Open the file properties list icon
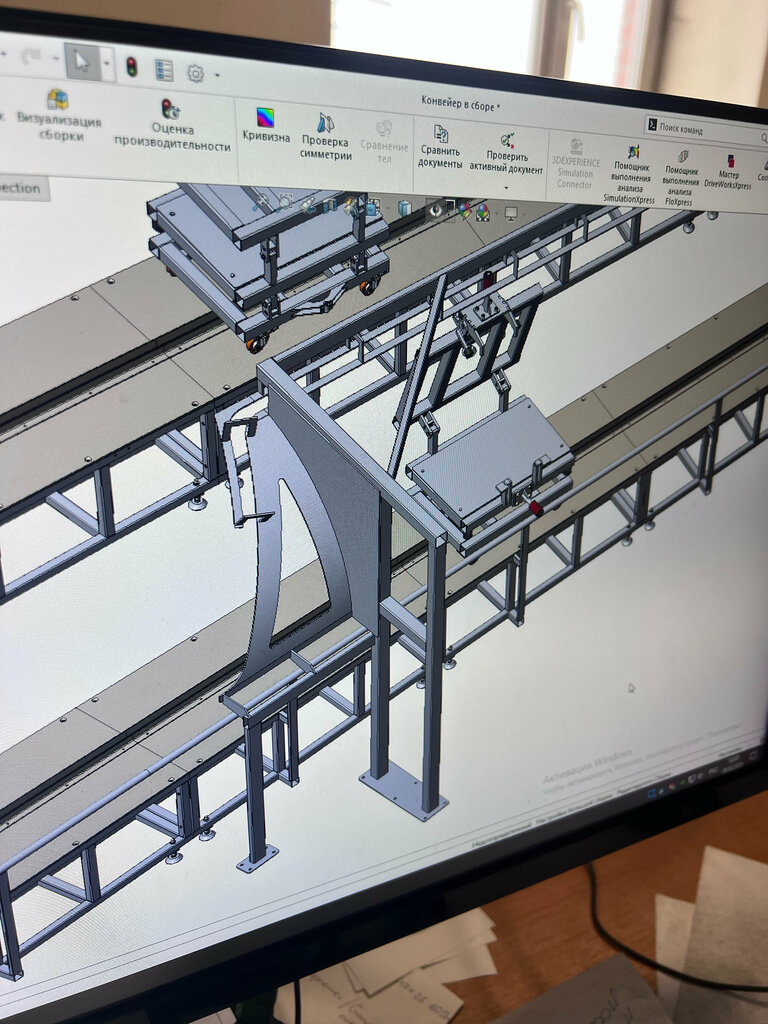Screen dimensions: 768x1024 tap(163, 70)
